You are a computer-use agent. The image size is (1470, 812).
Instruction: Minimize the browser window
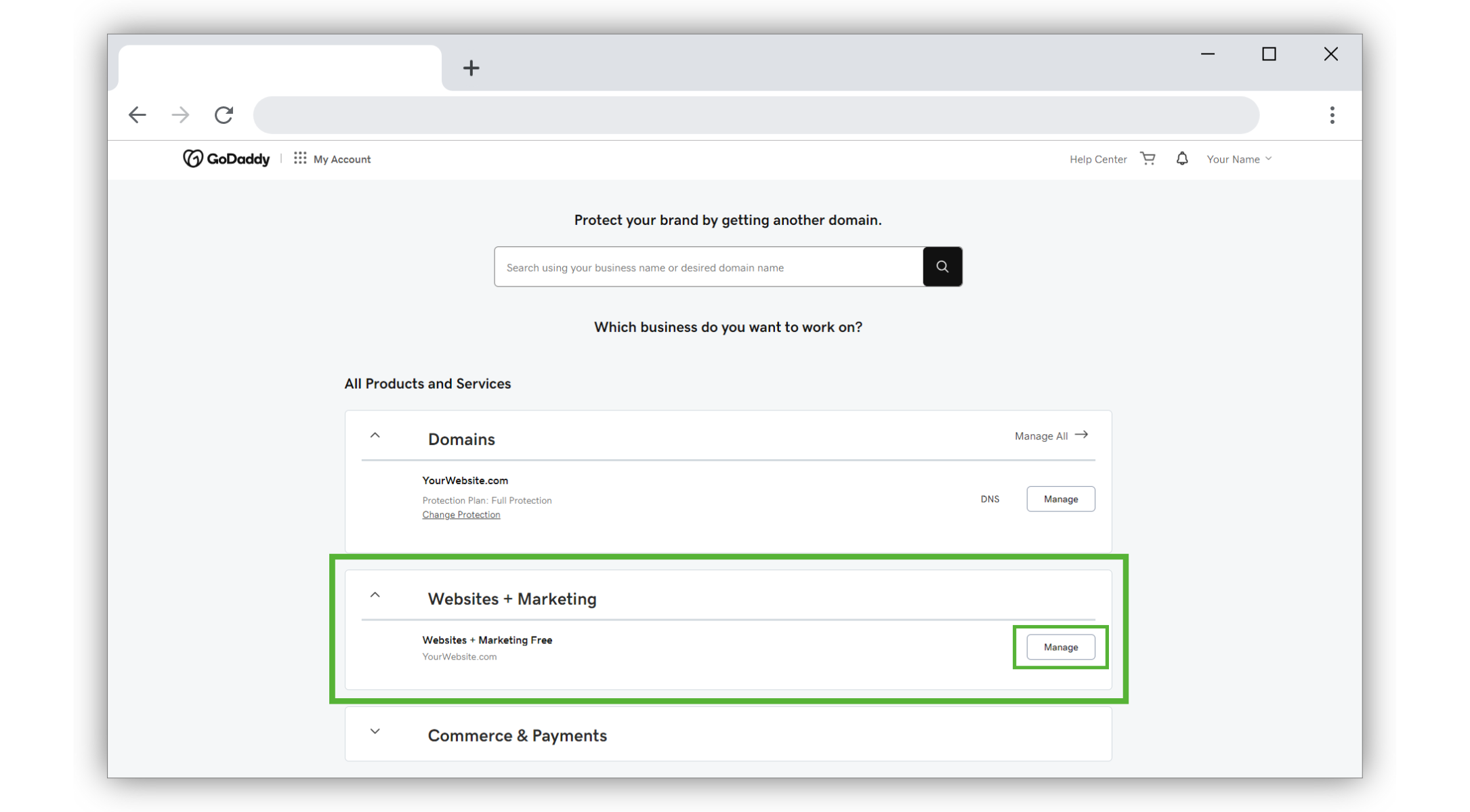coord(1208,54)
